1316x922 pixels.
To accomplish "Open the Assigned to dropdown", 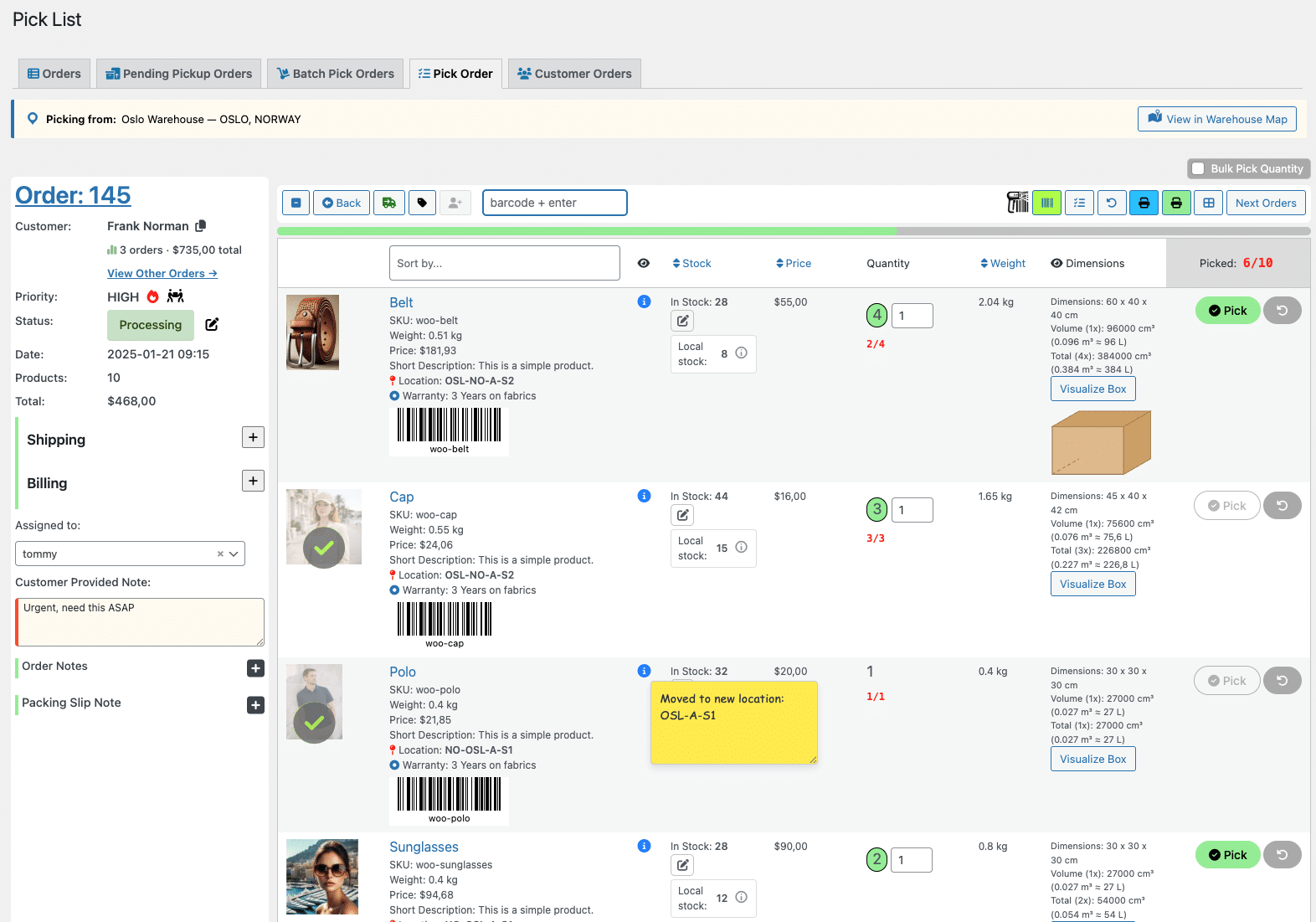I will click(x=130, y=554).
